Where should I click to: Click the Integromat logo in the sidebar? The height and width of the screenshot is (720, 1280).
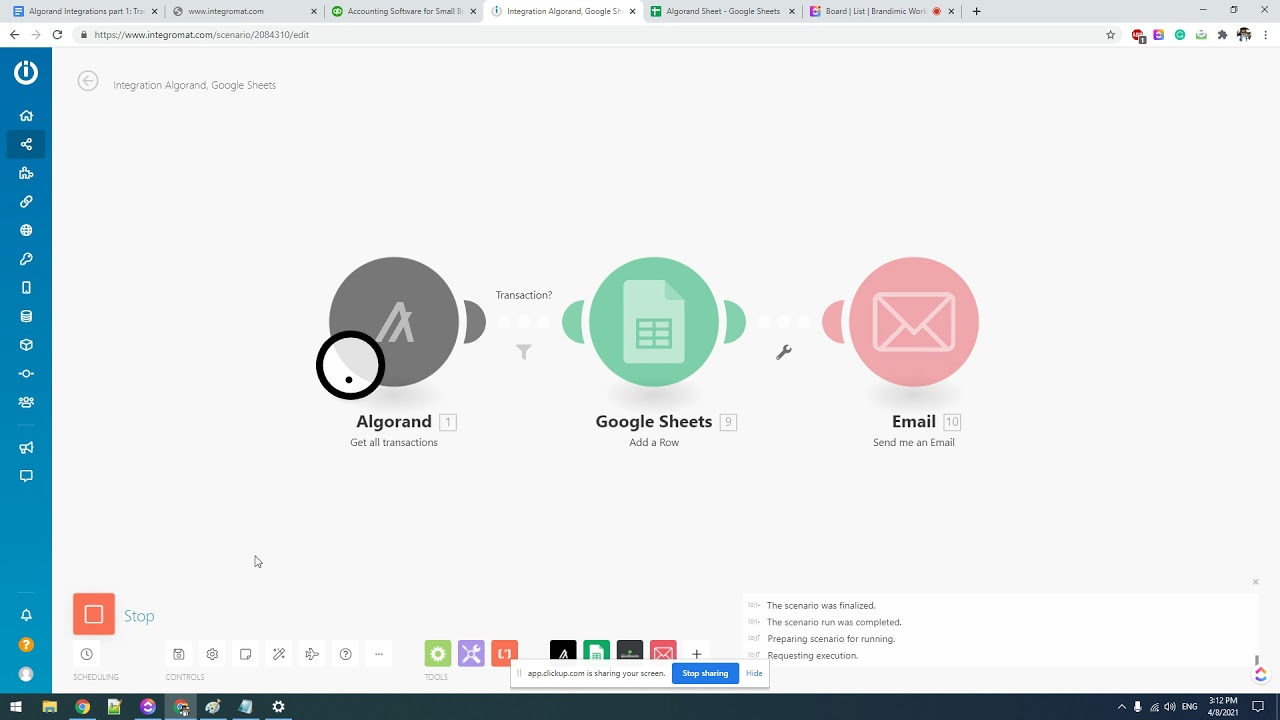(26, 72)
